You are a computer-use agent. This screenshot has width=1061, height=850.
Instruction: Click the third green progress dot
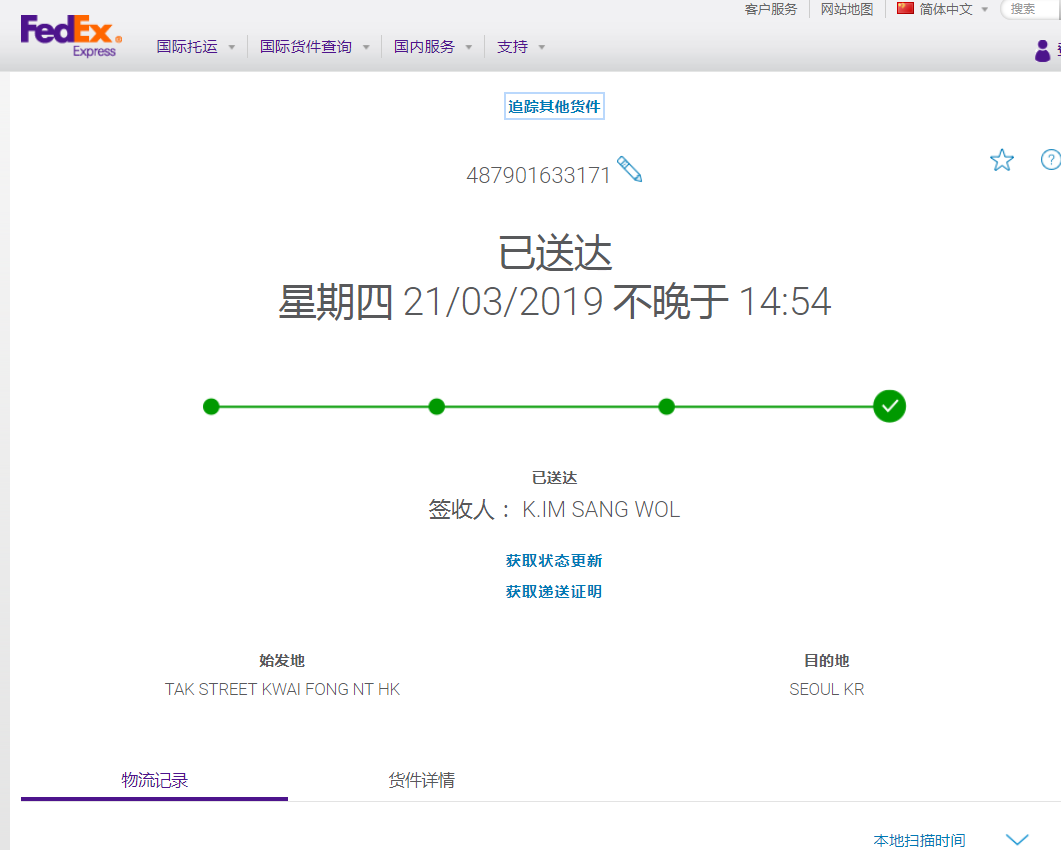coord(667,407)
